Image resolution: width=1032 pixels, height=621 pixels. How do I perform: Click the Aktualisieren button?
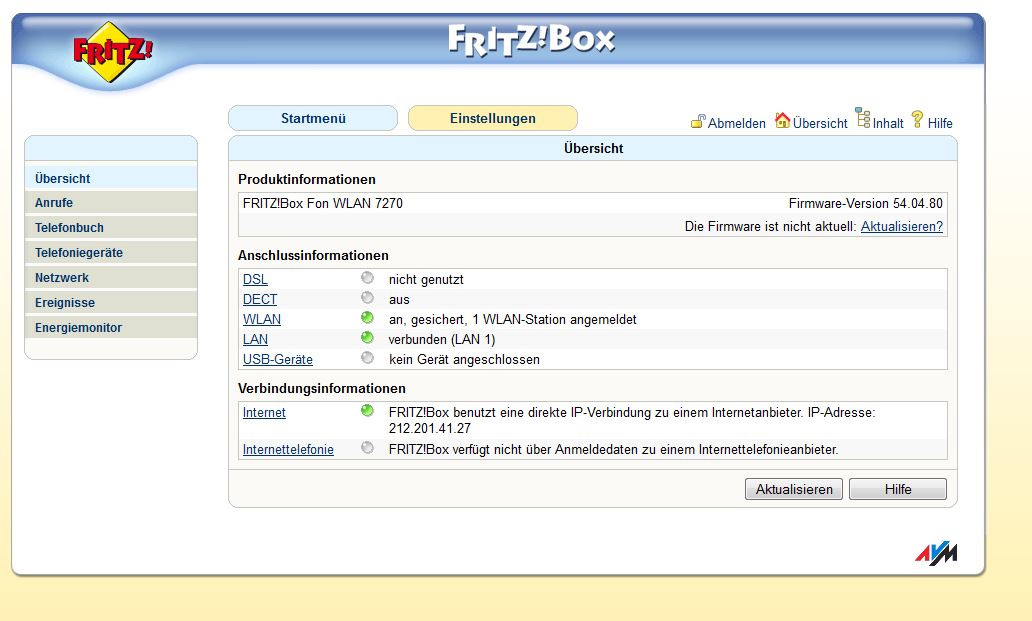[x=794, y=489]
